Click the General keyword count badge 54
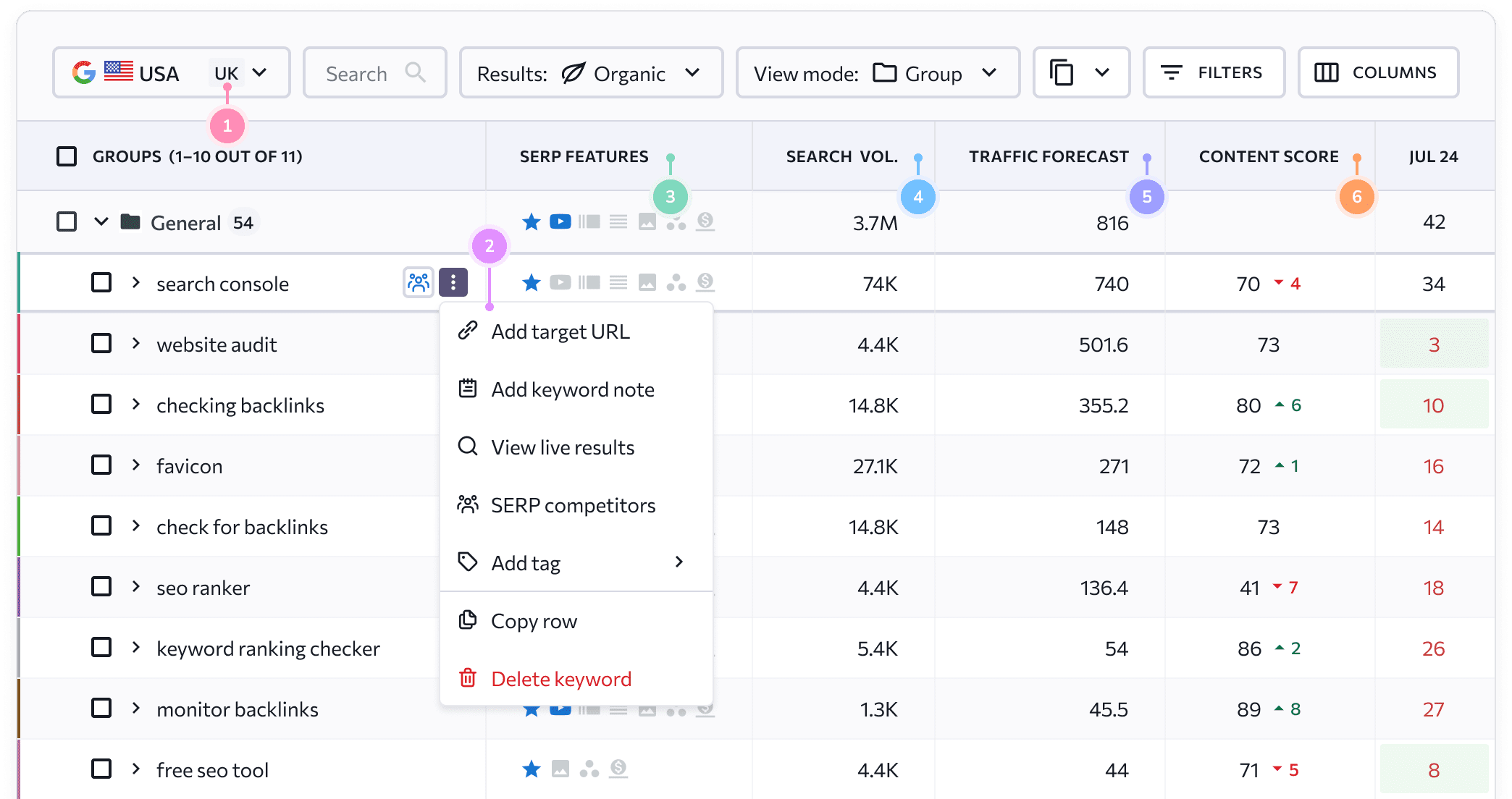The height and width of the screenshot is (799, 1512). [x=243, y=222]
